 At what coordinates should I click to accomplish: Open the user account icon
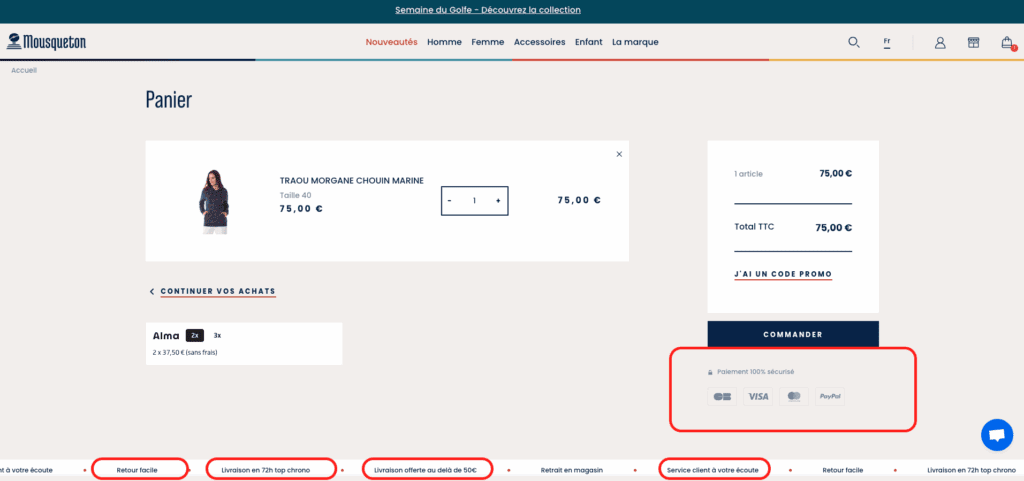click(x=940, y=42)
